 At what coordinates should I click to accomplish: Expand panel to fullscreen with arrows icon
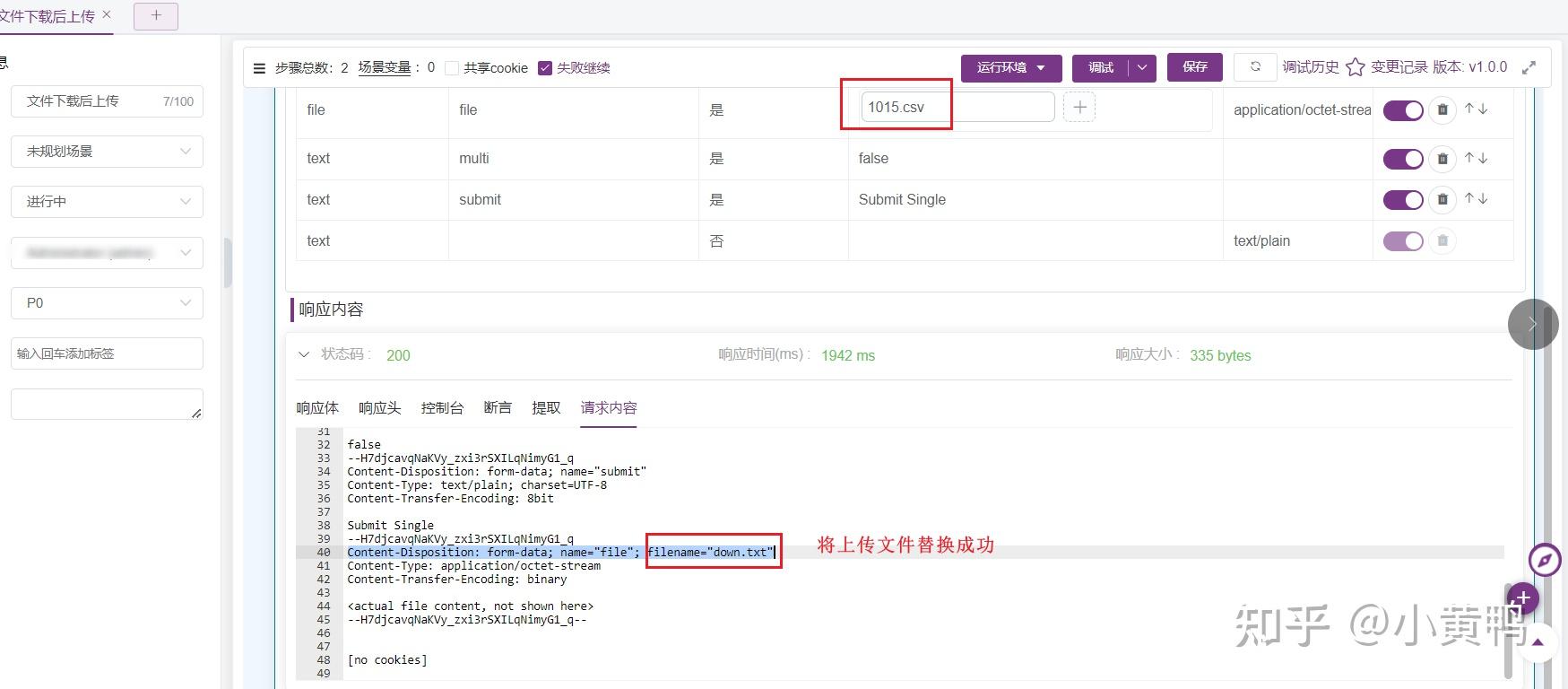pos(1529,67)
